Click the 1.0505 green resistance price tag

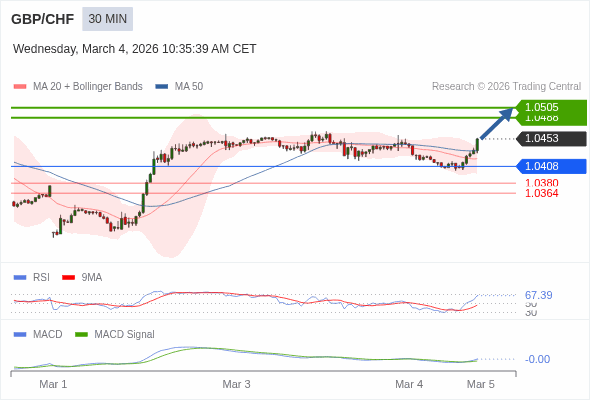pos(551,107)
